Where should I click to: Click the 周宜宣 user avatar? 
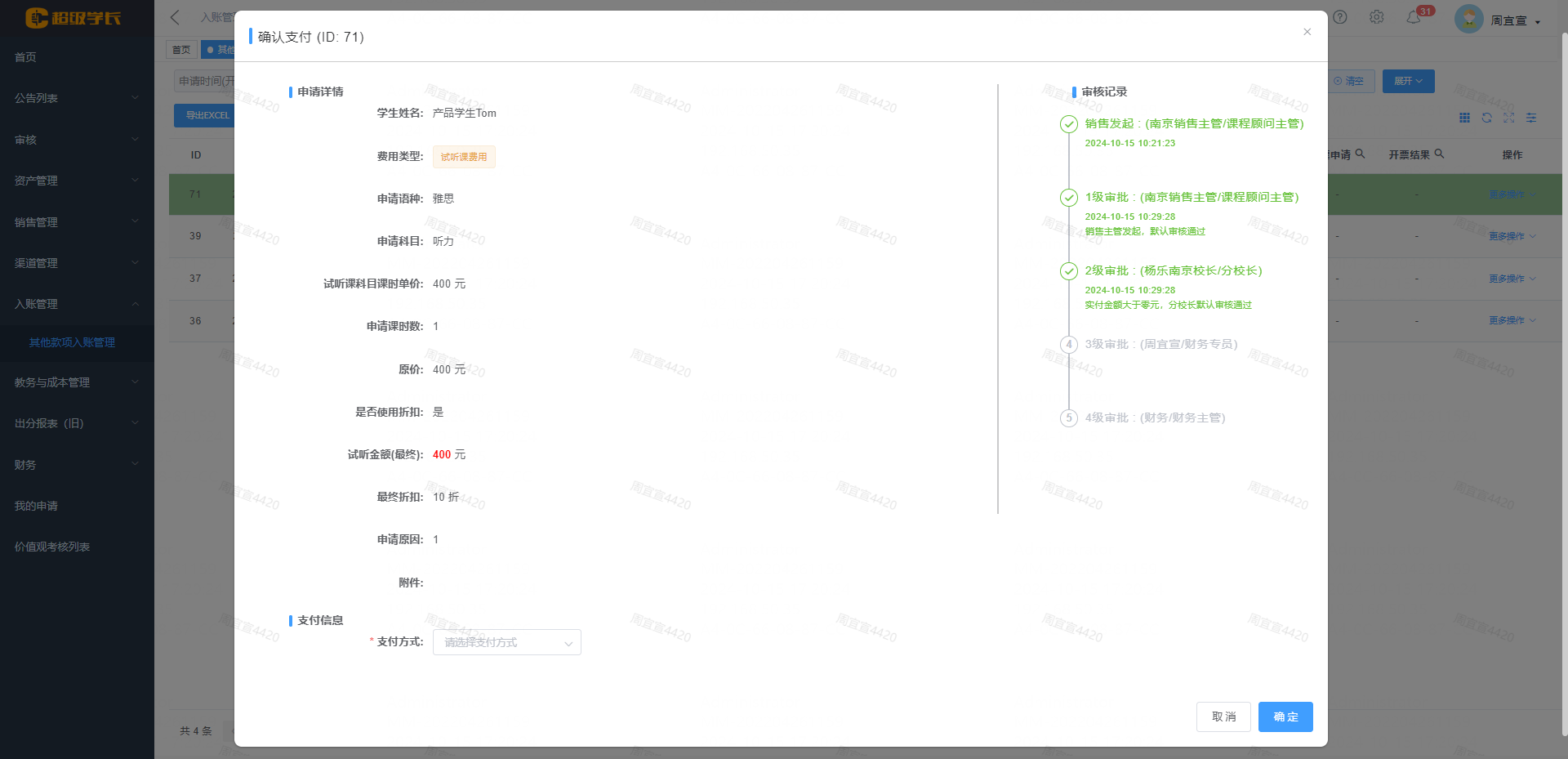[x=1468, y=19]
